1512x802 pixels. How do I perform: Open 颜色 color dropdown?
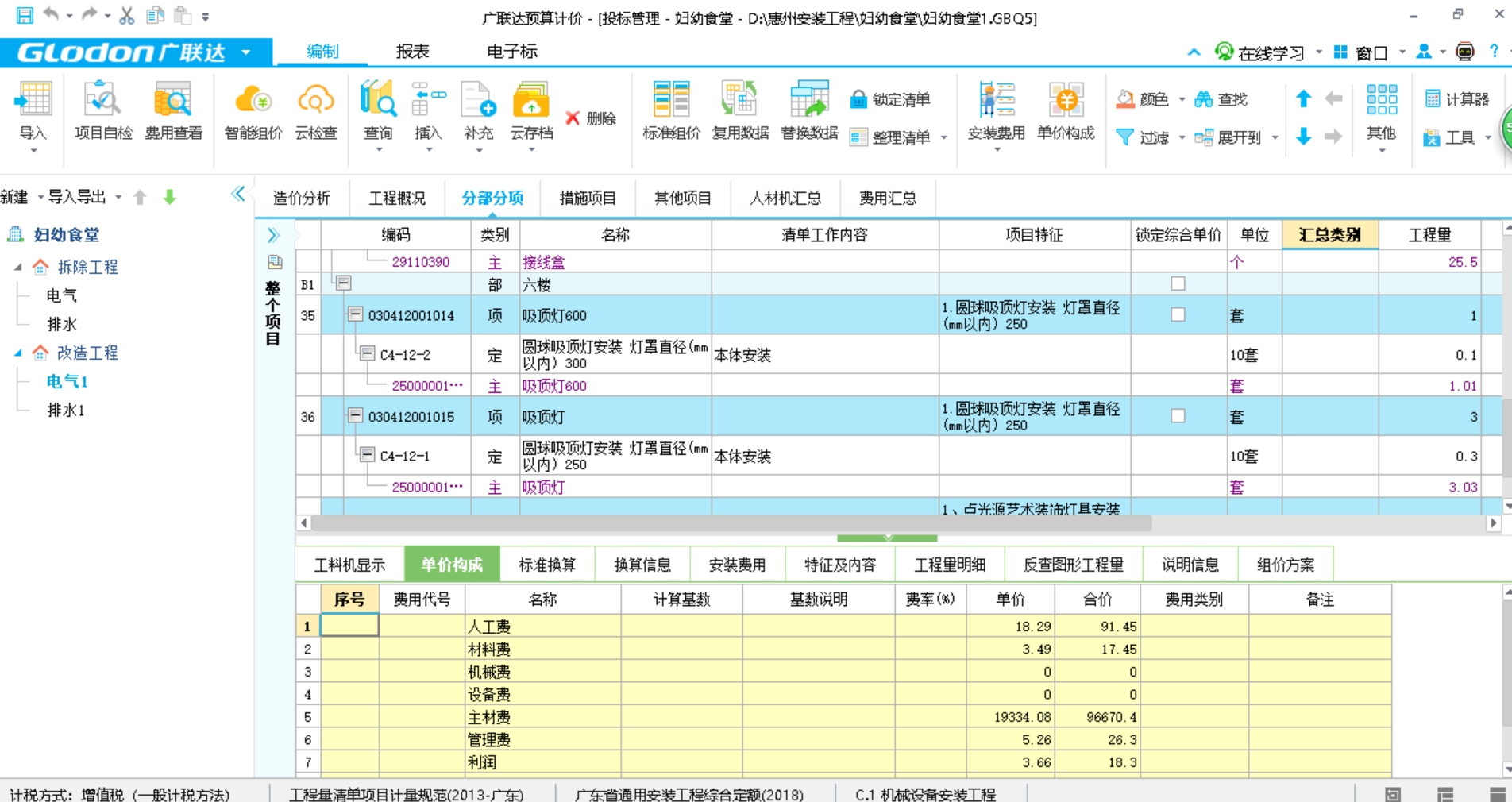pos(1182,99)
